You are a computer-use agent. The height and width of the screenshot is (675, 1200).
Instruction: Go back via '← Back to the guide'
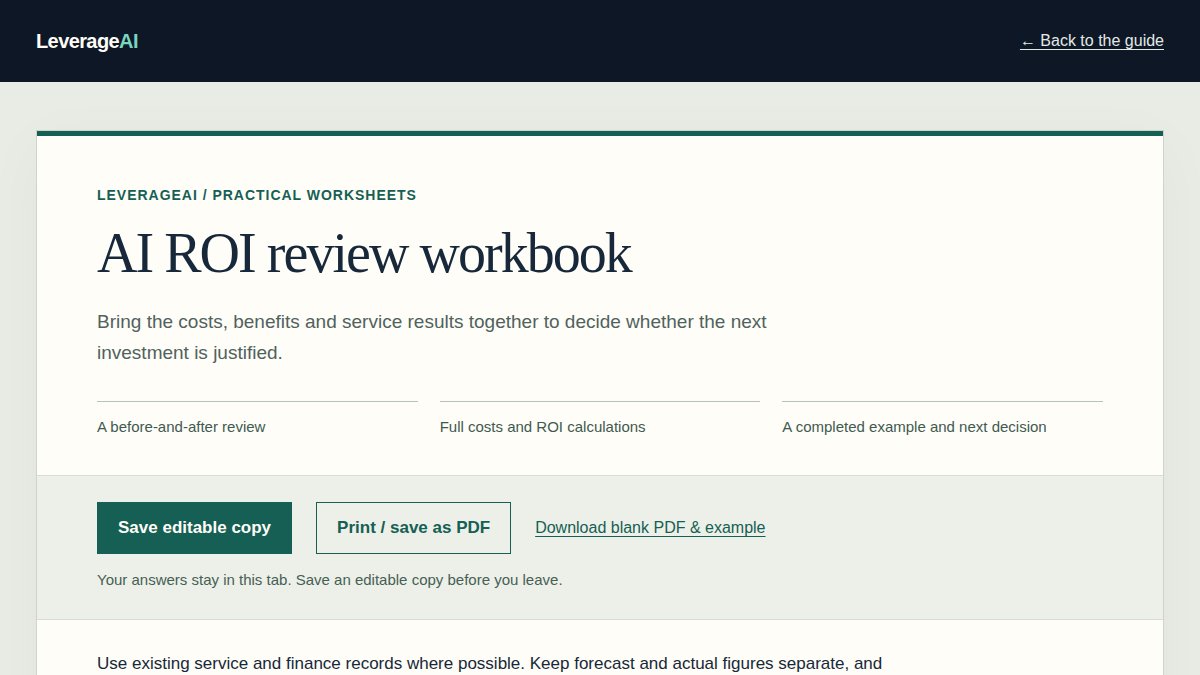[1092, 41]
